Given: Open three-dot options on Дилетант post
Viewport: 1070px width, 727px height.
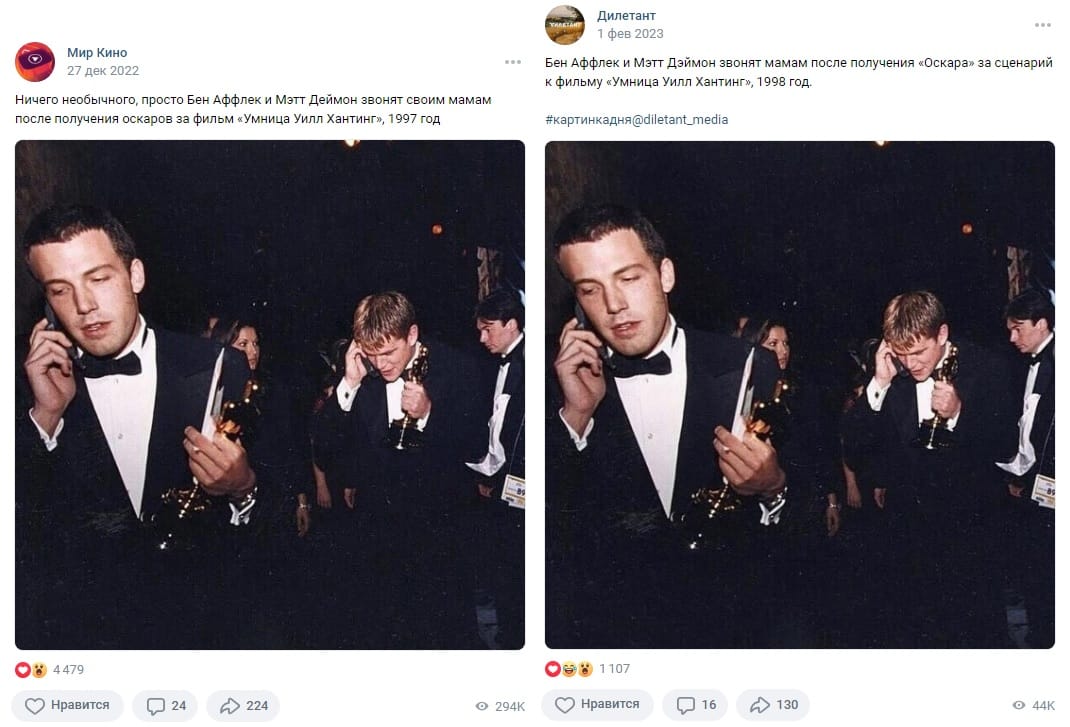Looking at the screenshot, I should [x=1043, y=25].
